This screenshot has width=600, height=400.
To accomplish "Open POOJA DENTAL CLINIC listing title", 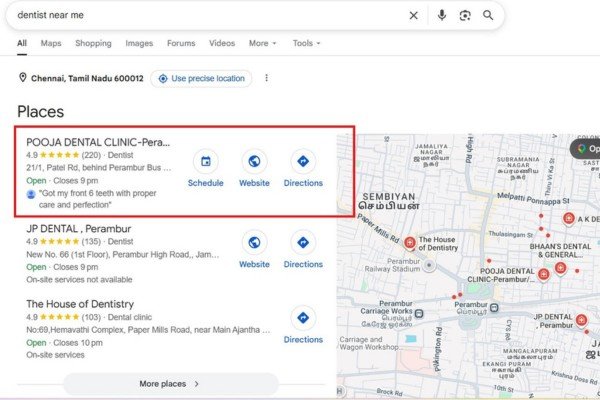I will (98, 142).
